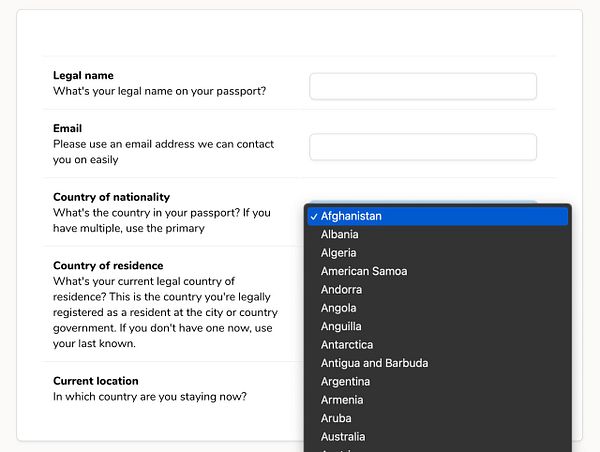Click the "Email" field label
This screenshot has width=600, height=452.
[x=67, y=128]
